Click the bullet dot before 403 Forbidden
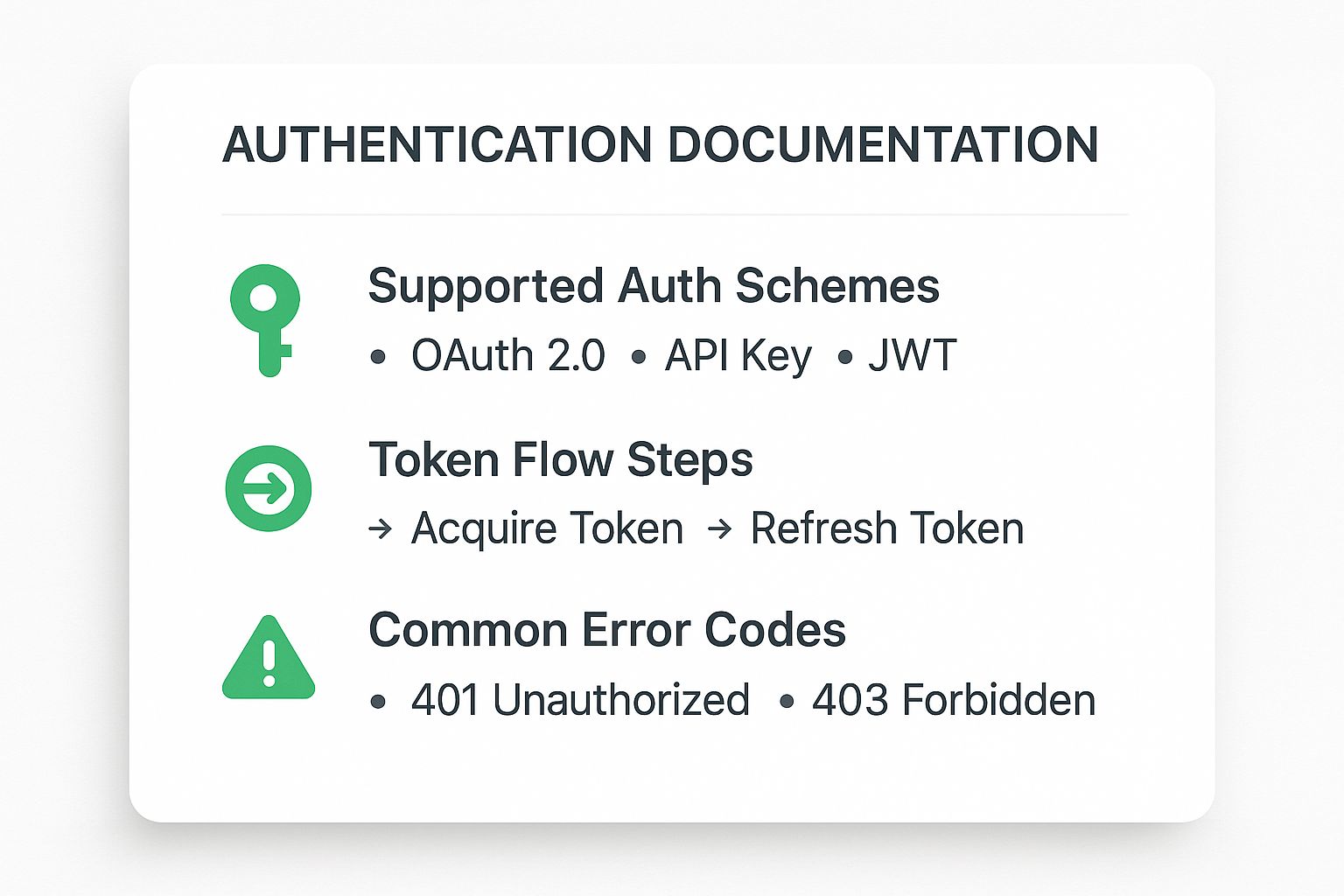 coord(786,701)
